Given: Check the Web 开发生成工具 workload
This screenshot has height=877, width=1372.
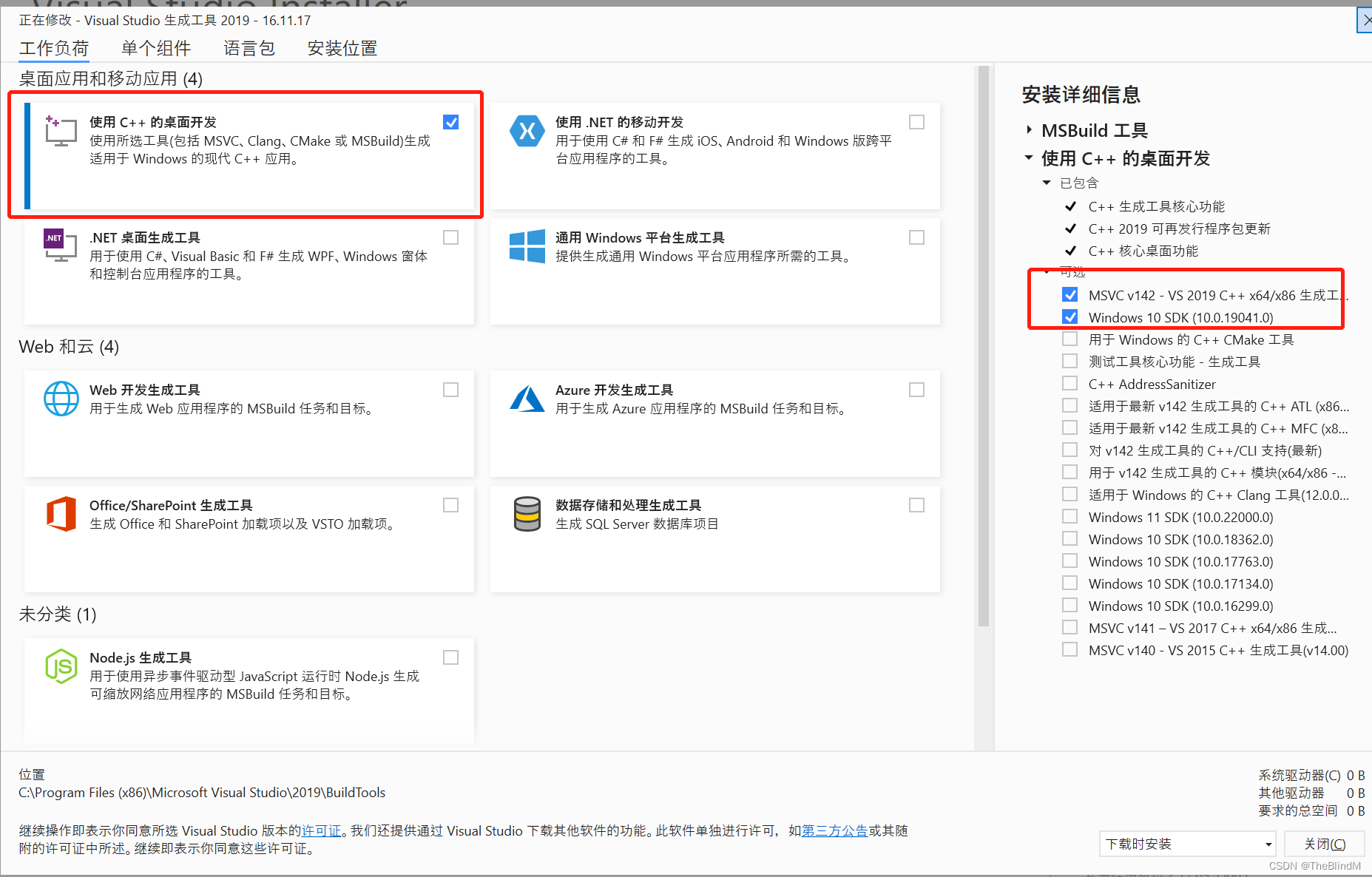Looking at the screenshot, I should click(450, 390).
